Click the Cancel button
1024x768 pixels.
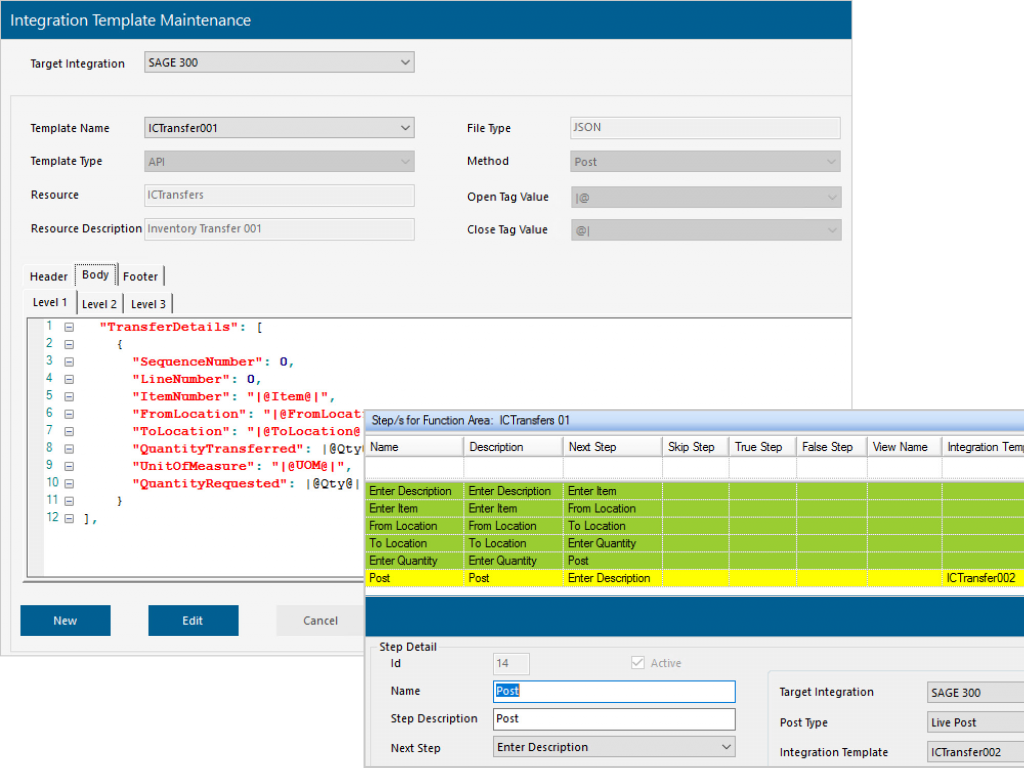pos(320,620)
